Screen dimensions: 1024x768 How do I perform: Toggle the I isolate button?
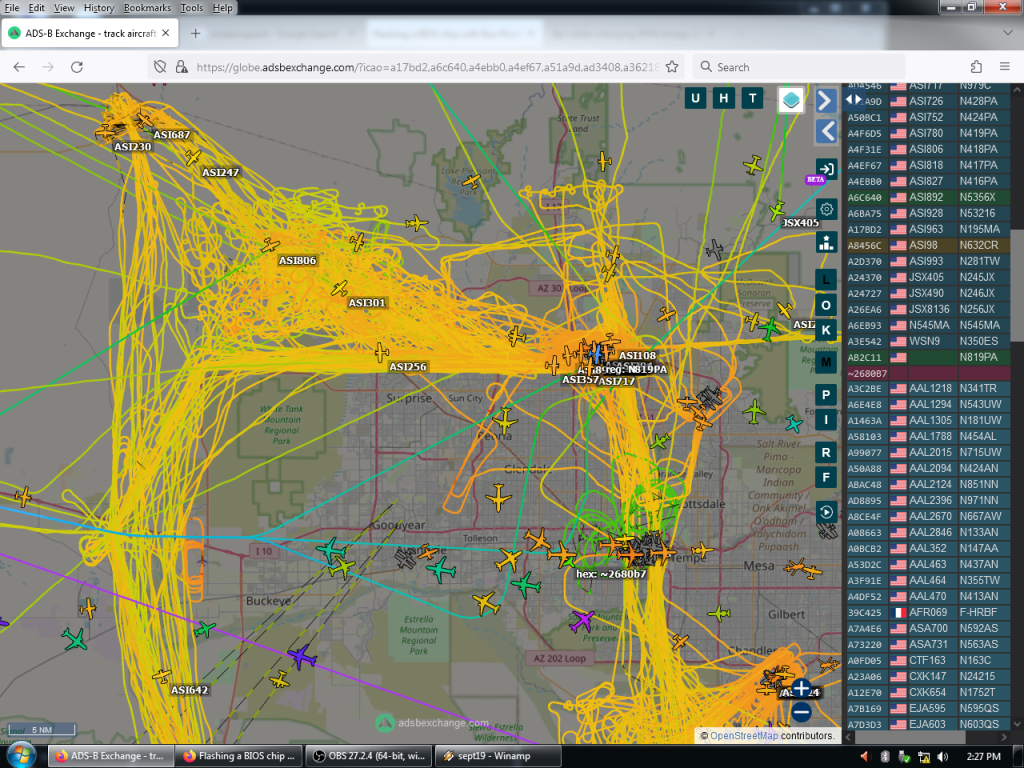[x=825, y=420]
